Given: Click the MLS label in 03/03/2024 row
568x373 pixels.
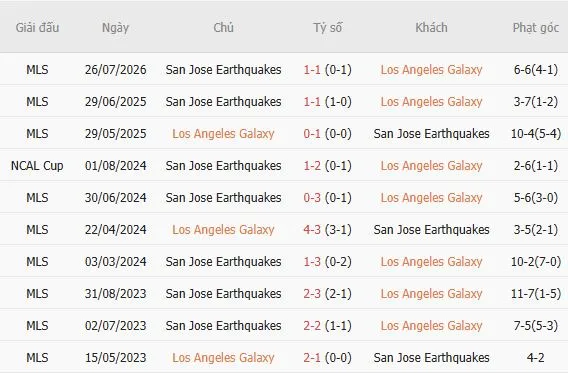Looking at the screenshot, I should [37, 261].
